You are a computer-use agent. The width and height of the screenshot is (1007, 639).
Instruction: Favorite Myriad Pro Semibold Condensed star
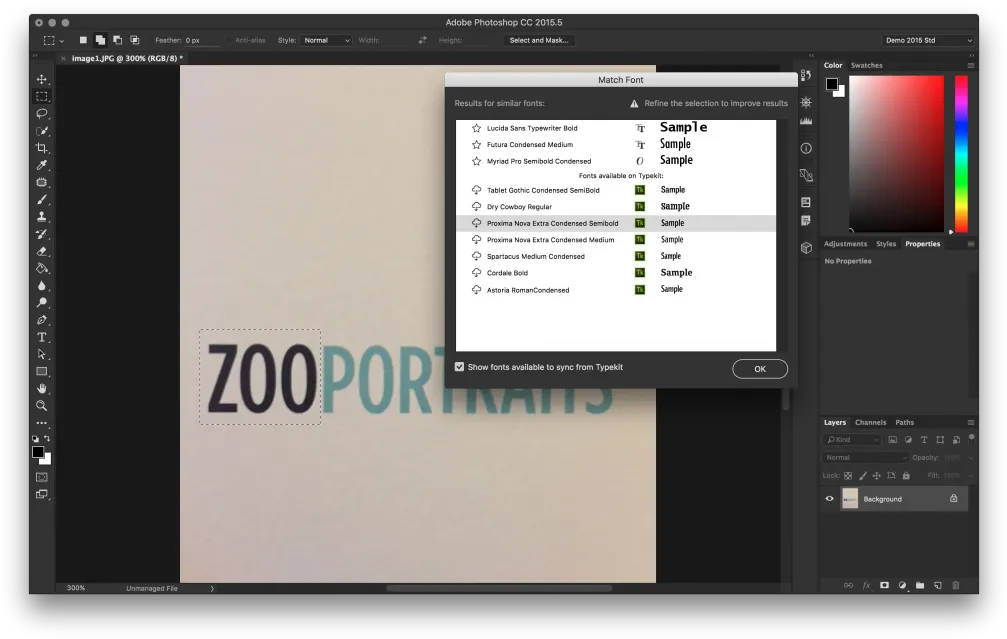pos(477,161)
